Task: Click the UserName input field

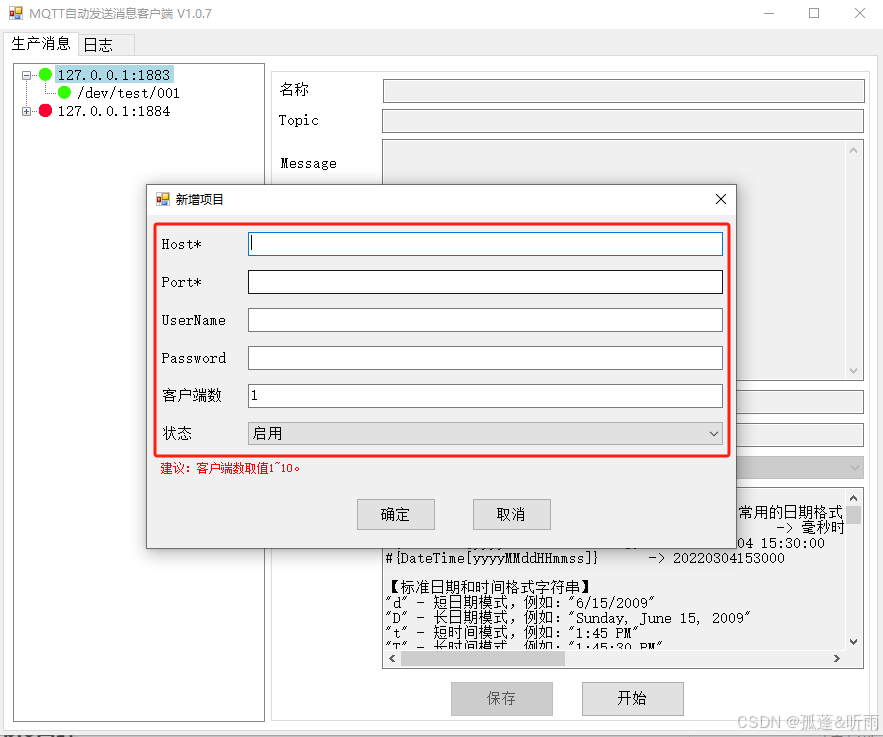Action: coord(485,320)
